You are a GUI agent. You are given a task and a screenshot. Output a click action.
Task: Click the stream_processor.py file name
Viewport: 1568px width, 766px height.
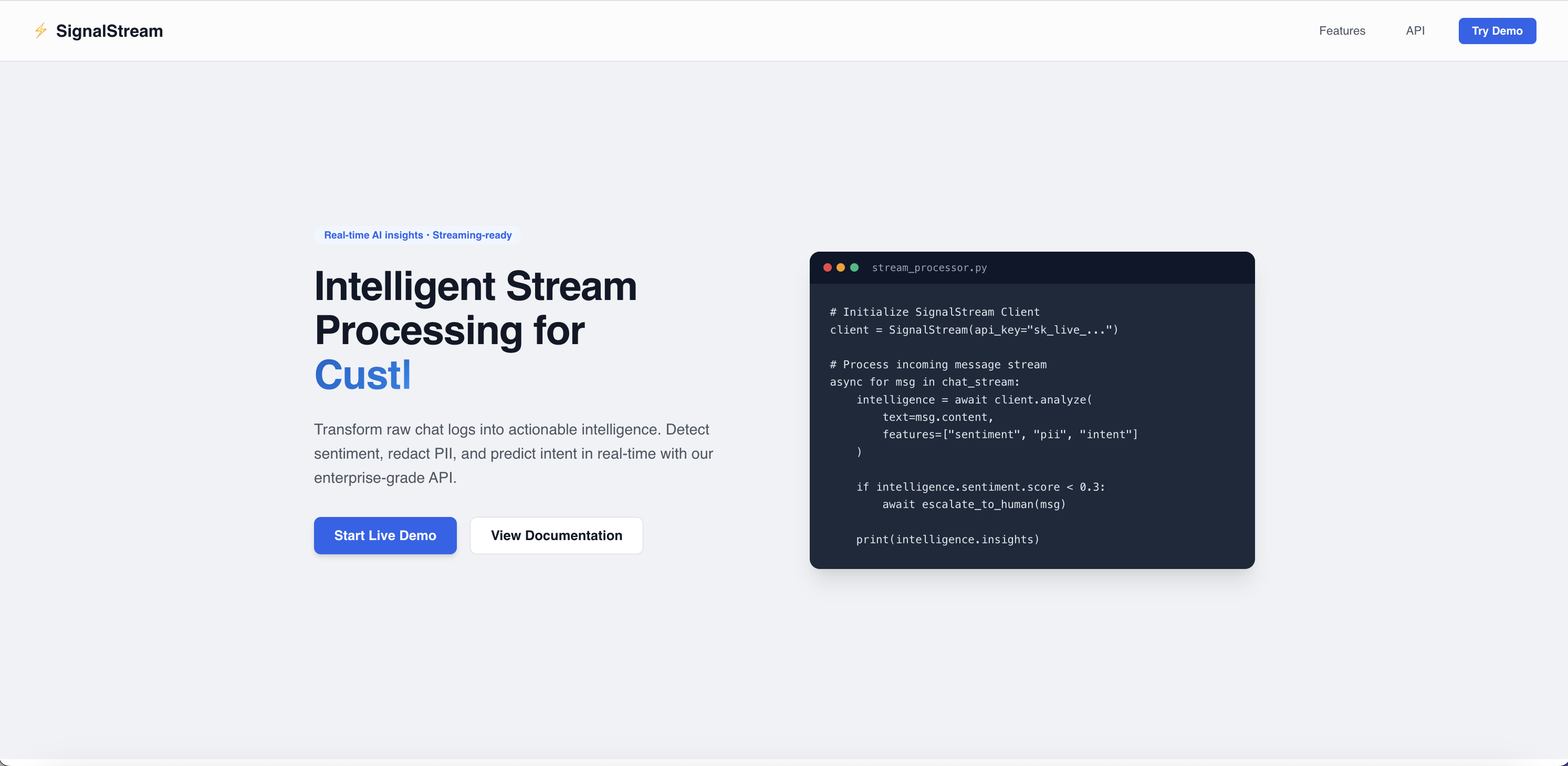pos(929,267)
